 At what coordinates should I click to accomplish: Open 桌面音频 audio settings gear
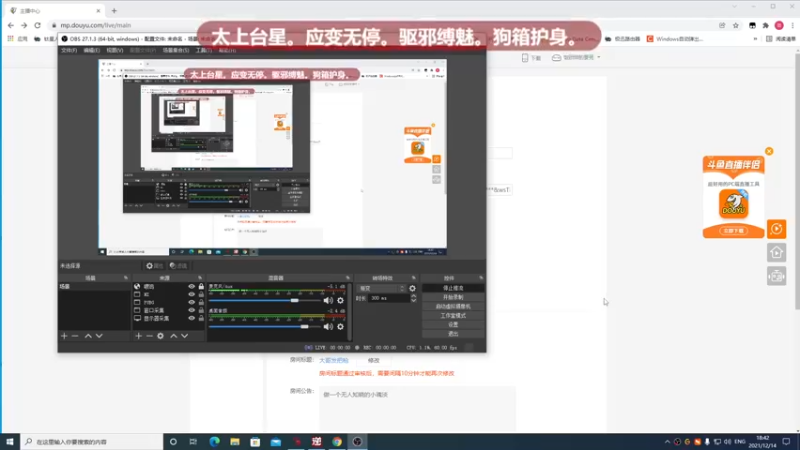tap(340, 327)
